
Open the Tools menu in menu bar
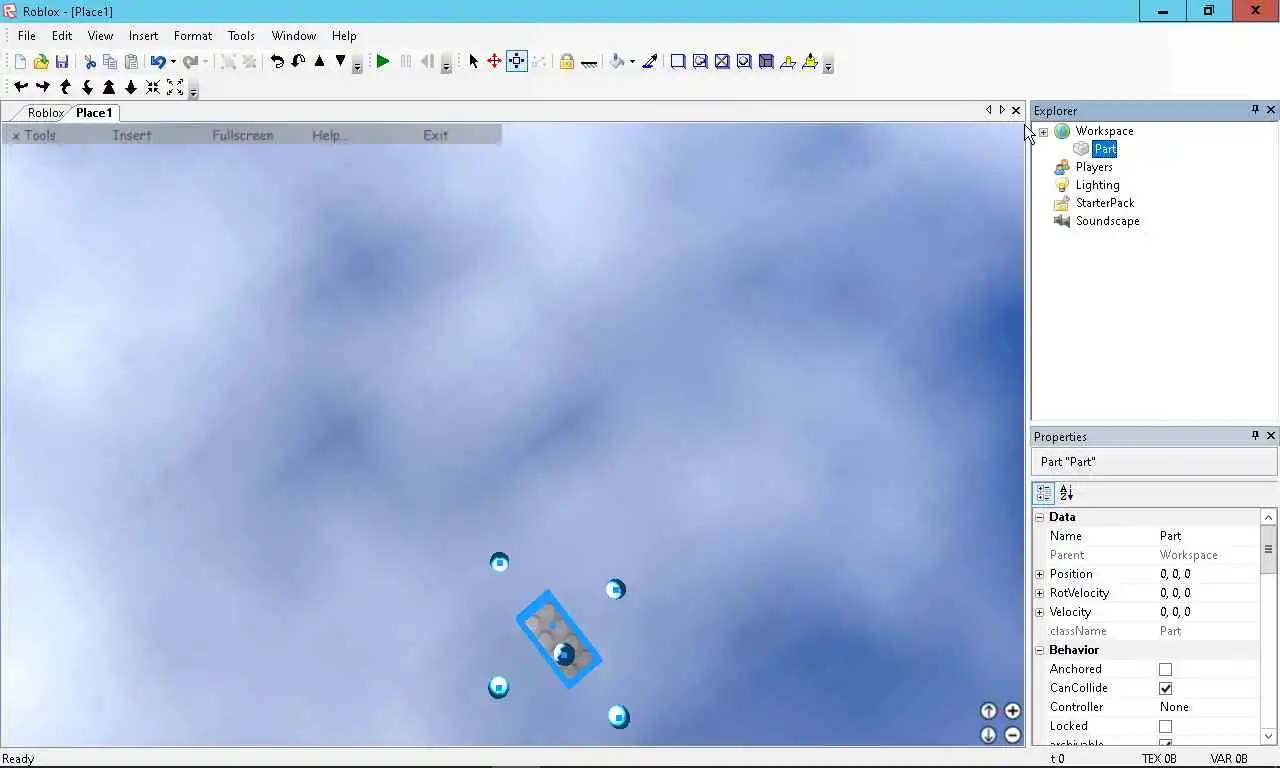point(241,35)
